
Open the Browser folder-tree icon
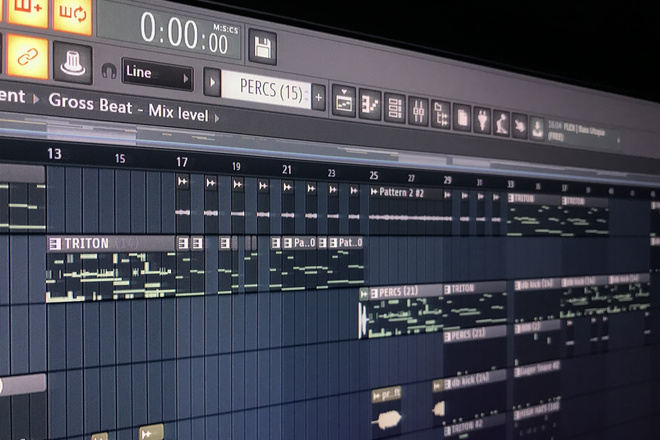[440, 115]
